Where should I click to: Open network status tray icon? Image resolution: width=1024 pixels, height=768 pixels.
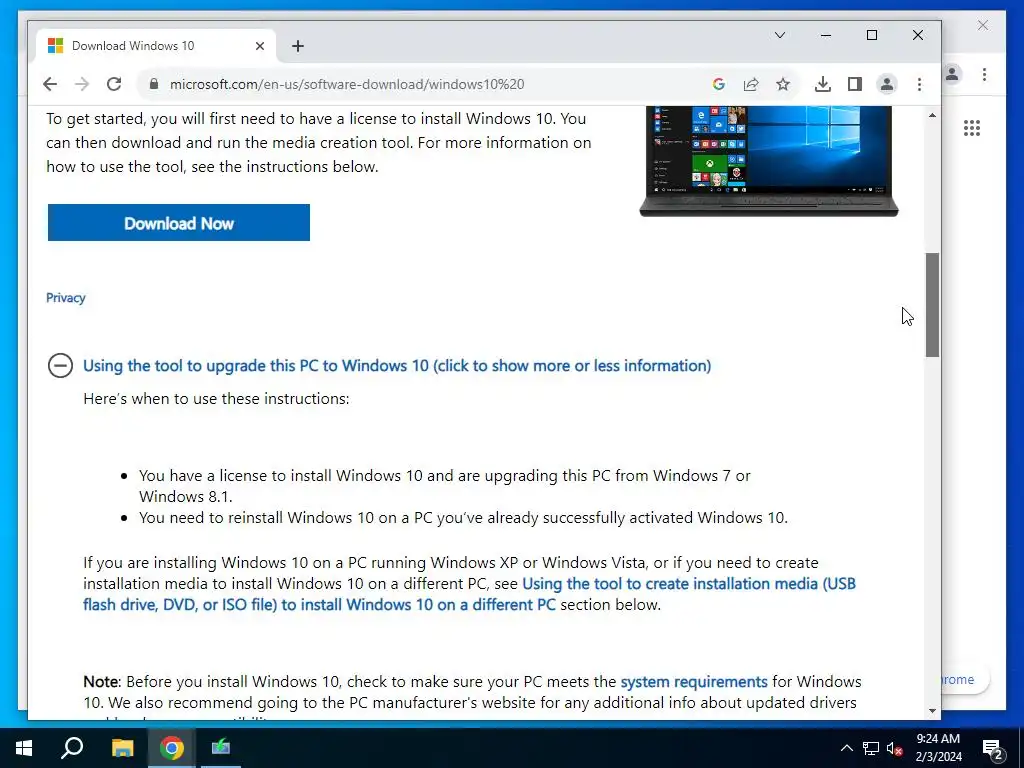pos(871,748)
